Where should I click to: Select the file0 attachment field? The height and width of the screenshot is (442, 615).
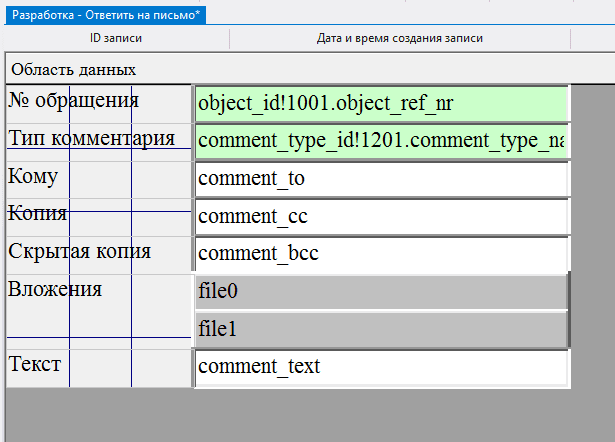pyautogui.click(x=381, y=292)
